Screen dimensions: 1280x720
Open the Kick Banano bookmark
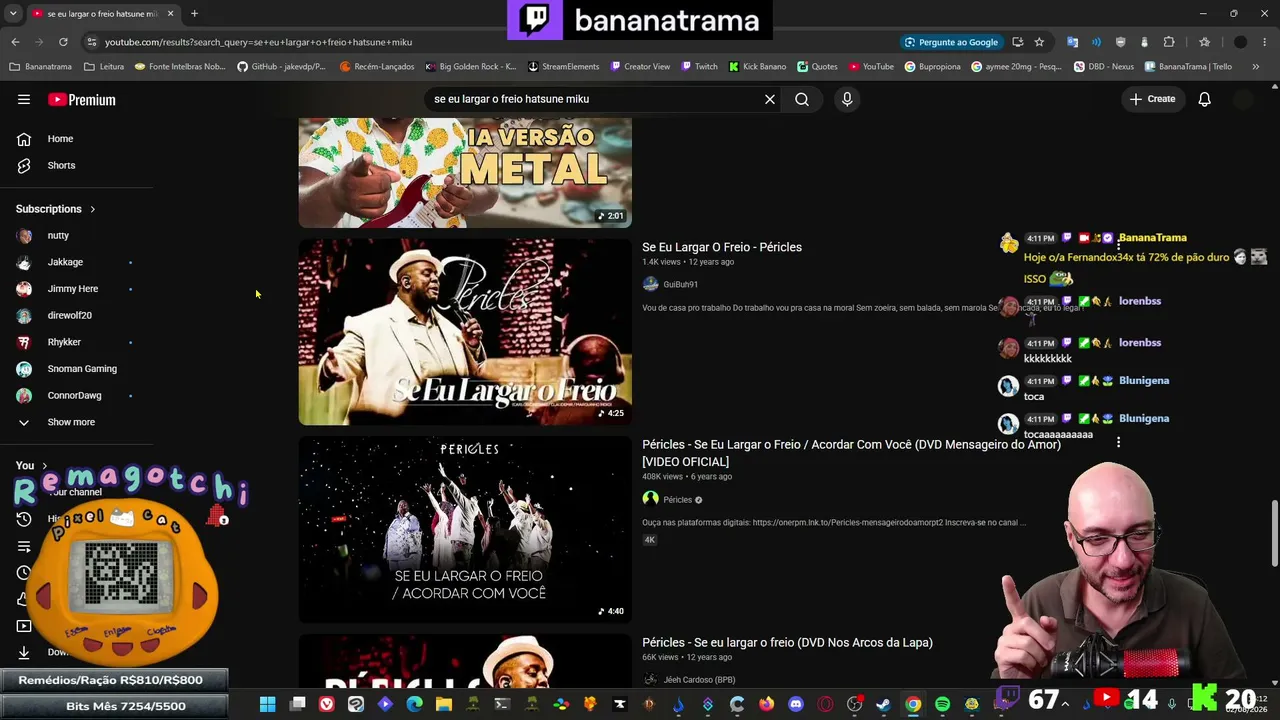[757, 67]
